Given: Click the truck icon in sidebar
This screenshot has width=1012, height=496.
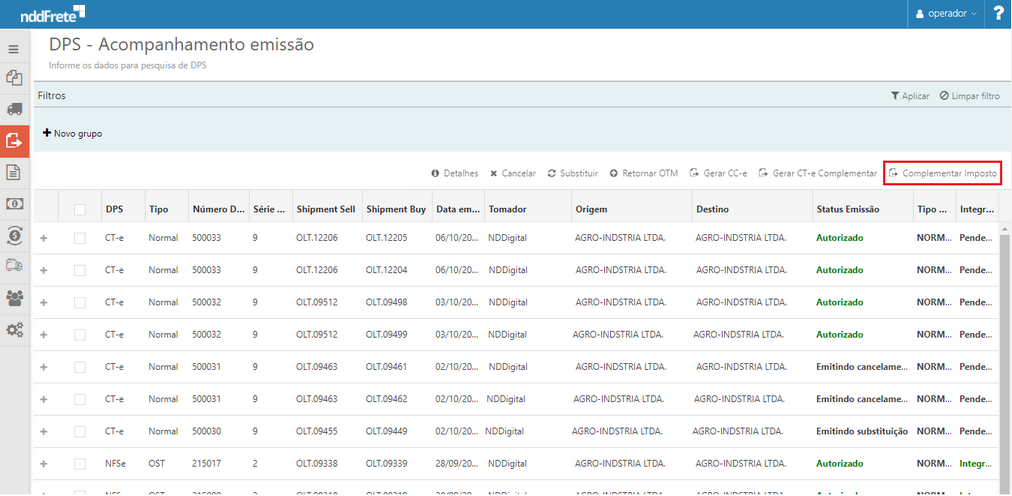Looking at the screenshot, I should pos(14,108).
